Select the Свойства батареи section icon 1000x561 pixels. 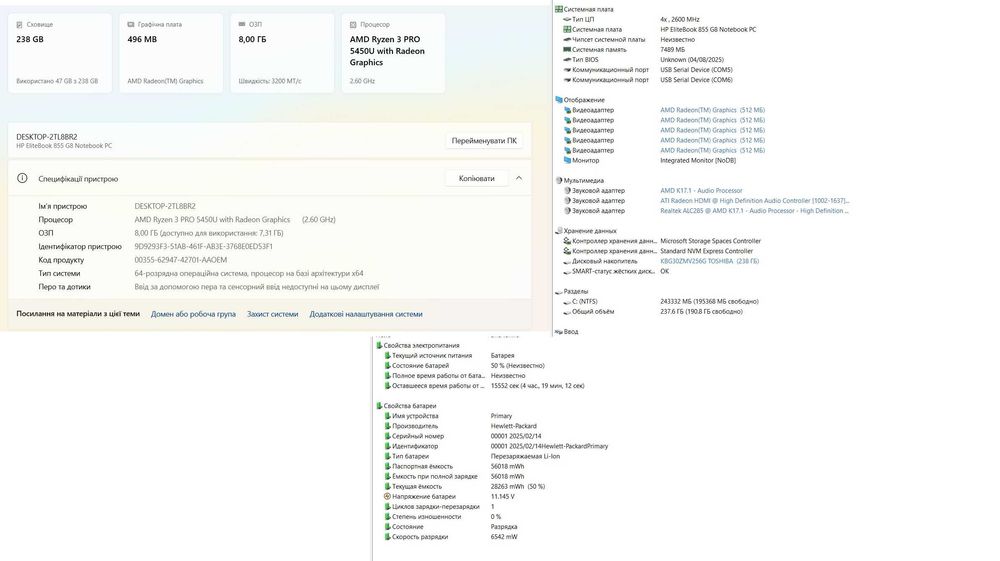tap(379, 406)
